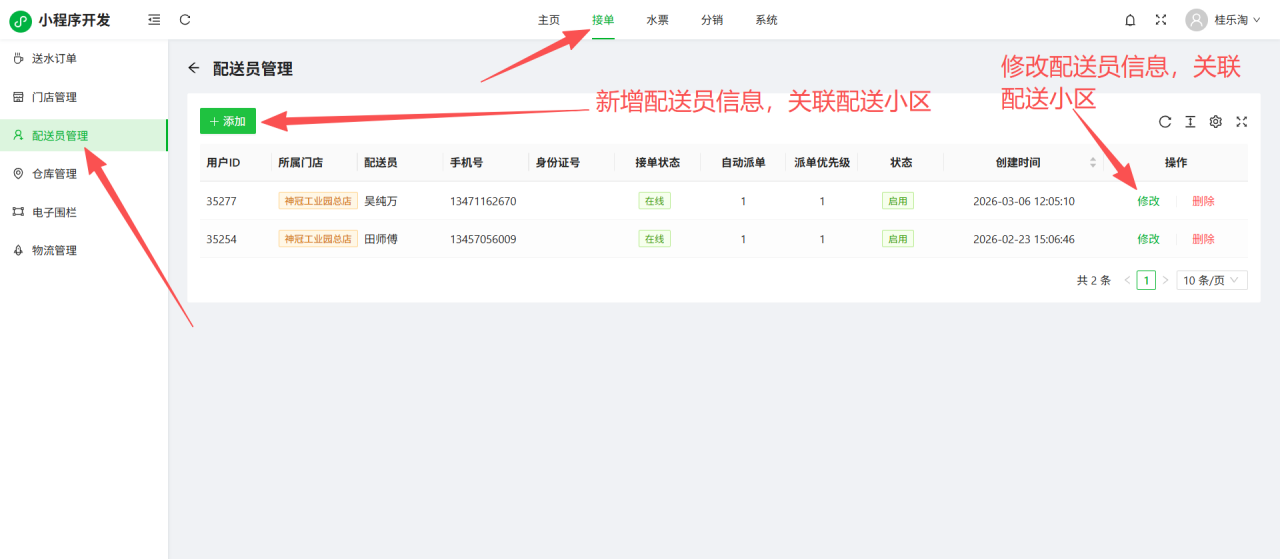Open the 10 条/页 page size dropdown
Screen dimensions: 1280x559
click(1212, 280)
